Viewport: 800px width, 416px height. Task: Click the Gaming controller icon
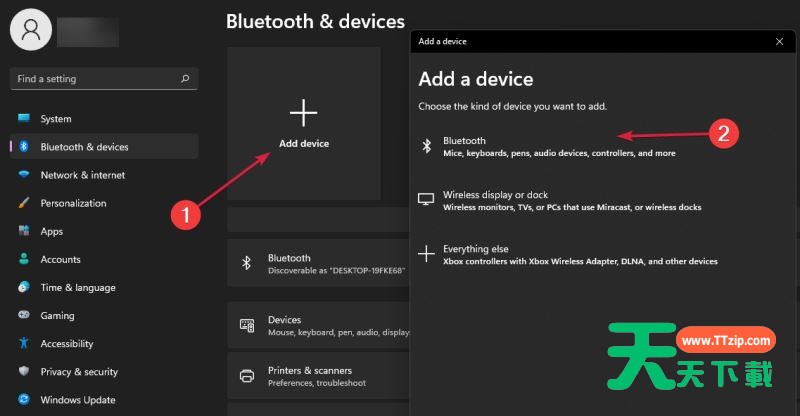tap(23, 315)
